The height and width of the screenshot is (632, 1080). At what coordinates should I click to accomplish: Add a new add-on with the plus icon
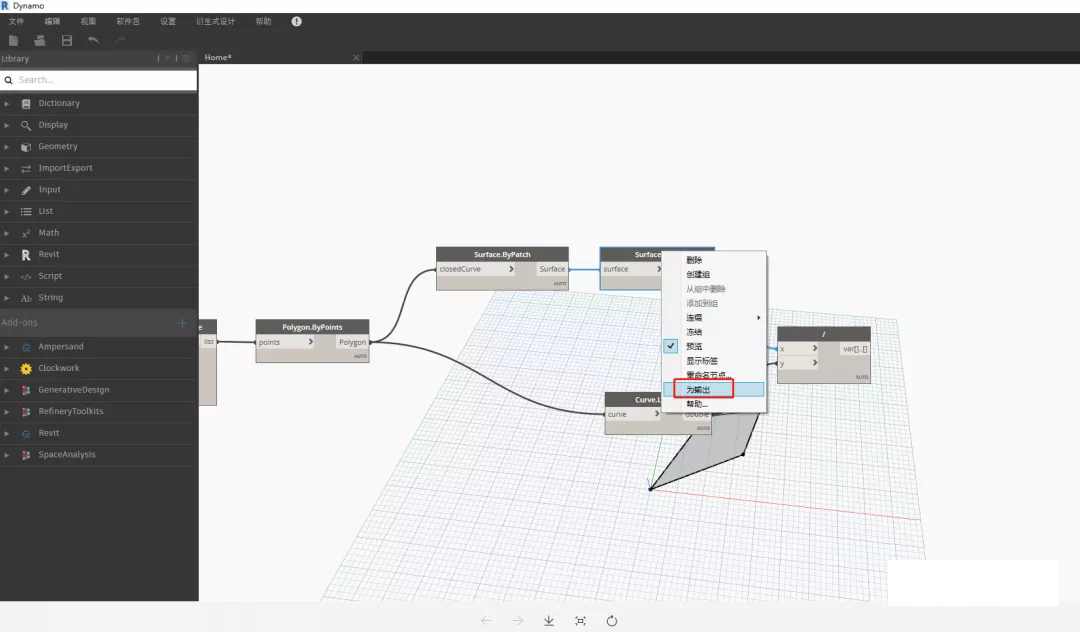pos(182,322)
